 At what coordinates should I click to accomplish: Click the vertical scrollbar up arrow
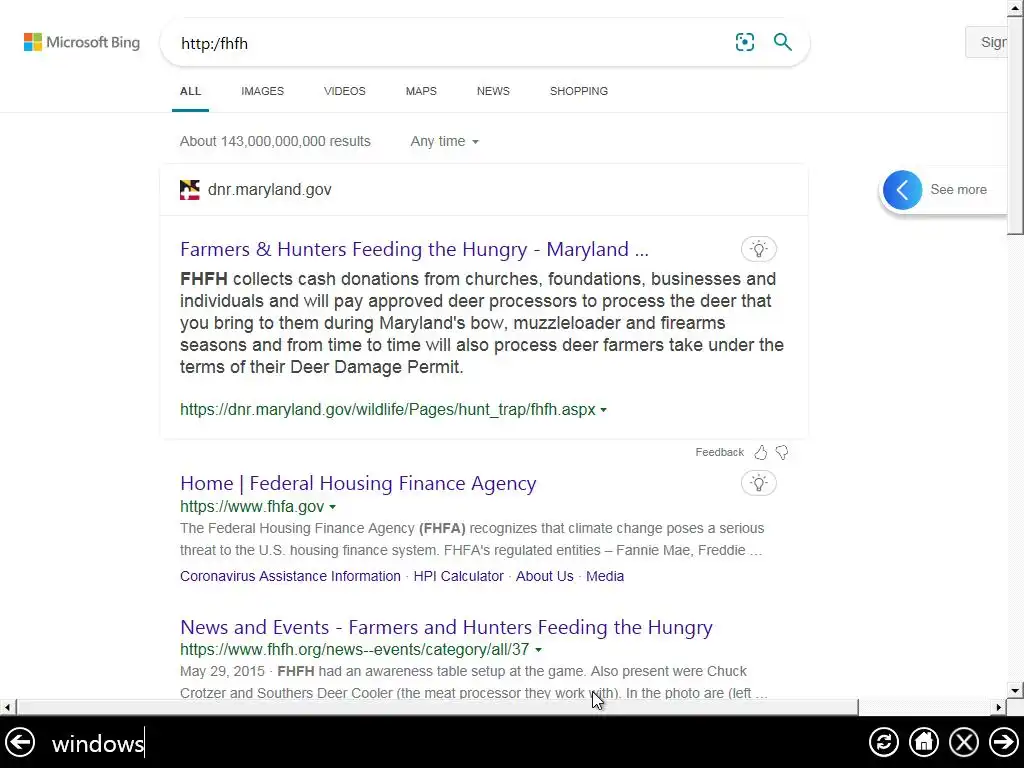point(1015,7)
